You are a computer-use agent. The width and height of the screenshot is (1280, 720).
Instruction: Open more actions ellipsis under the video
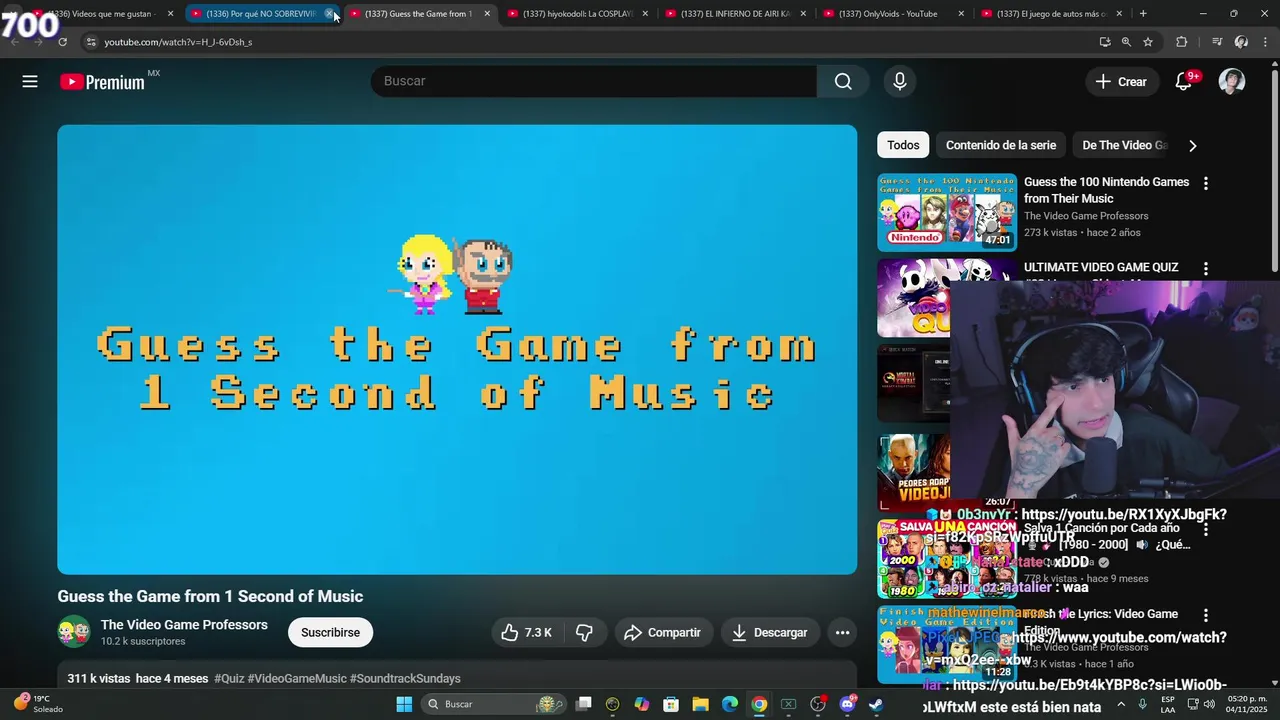point(842,632)
